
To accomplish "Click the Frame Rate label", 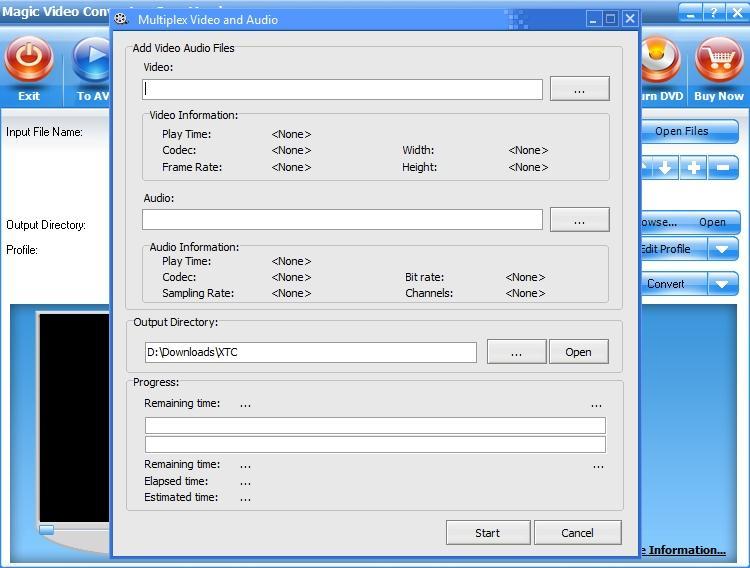I will [192, 167].
